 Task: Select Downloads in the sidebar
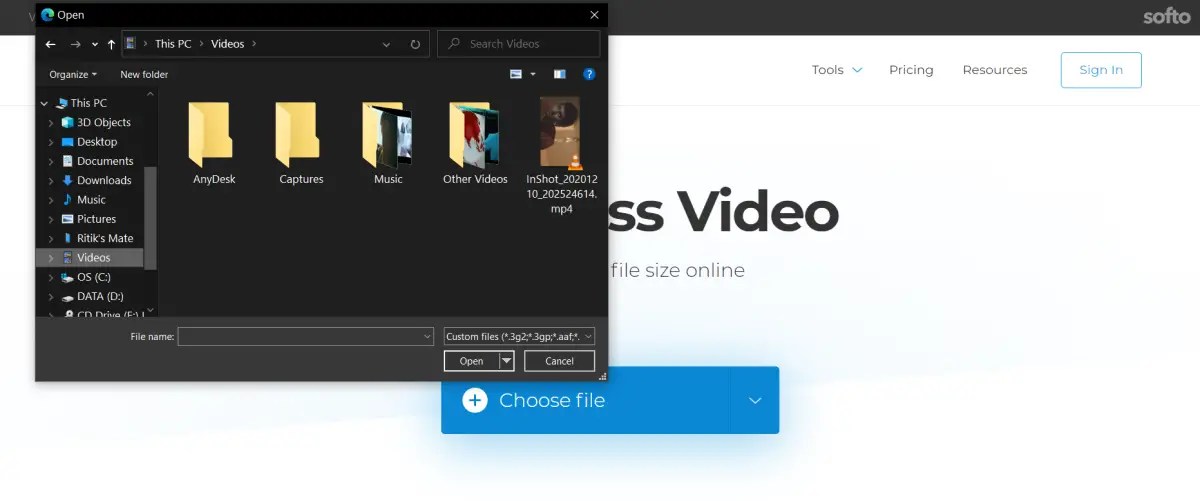coord(95,180)
